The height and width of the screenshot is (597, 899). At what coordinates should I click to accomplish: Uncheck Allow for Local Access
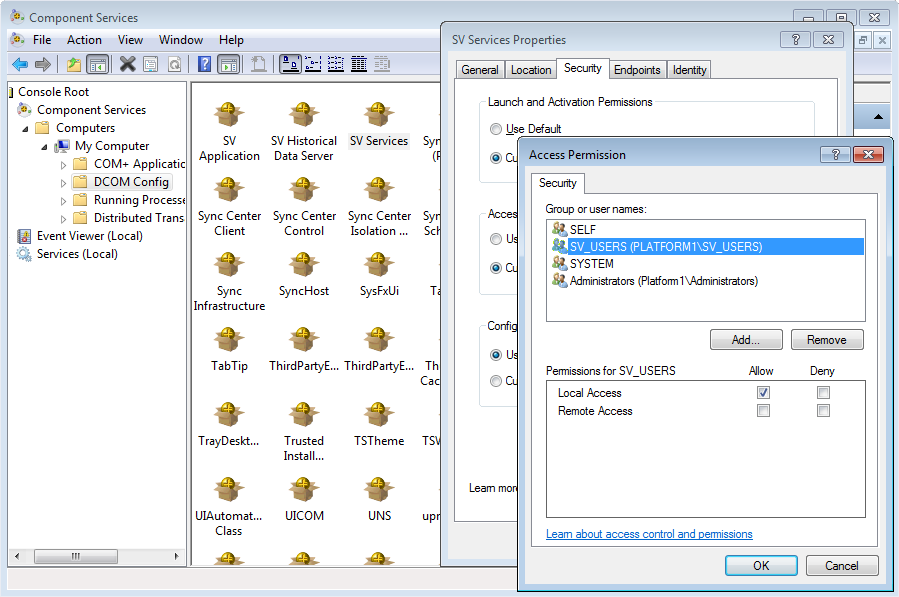(x=764, y=393)
